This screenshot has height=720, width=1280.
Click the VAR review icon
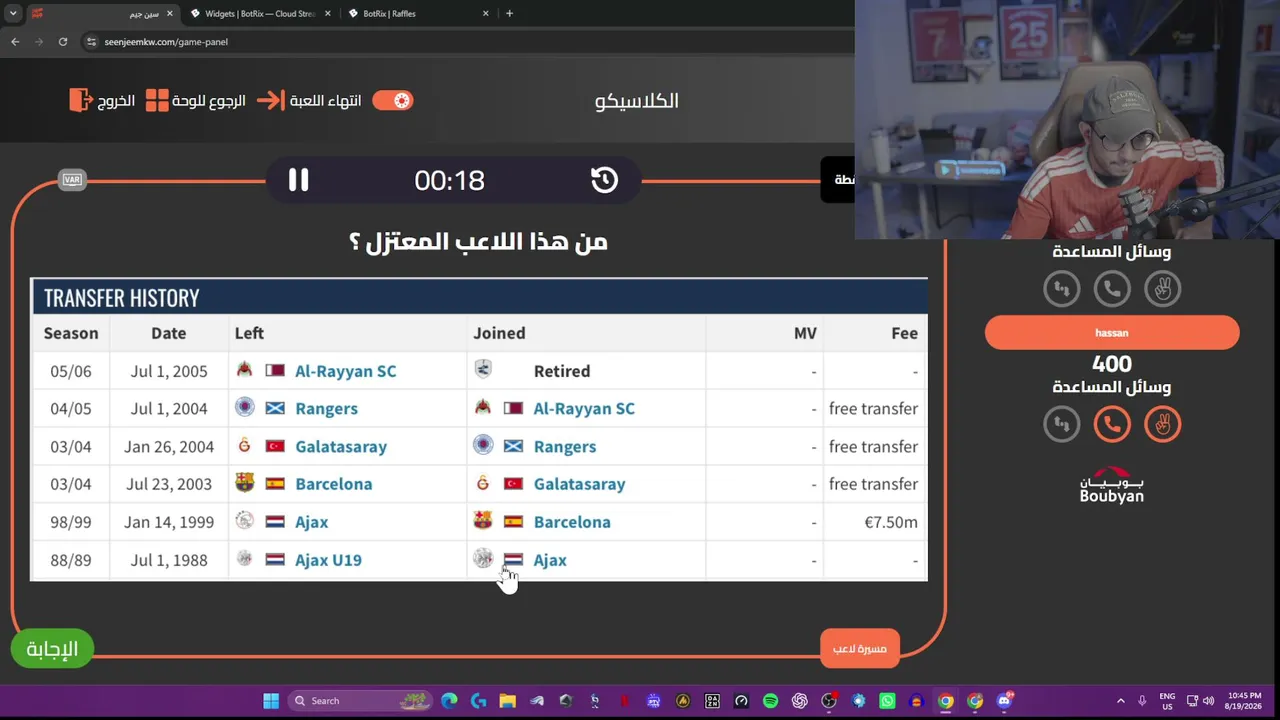pos(72,180)
